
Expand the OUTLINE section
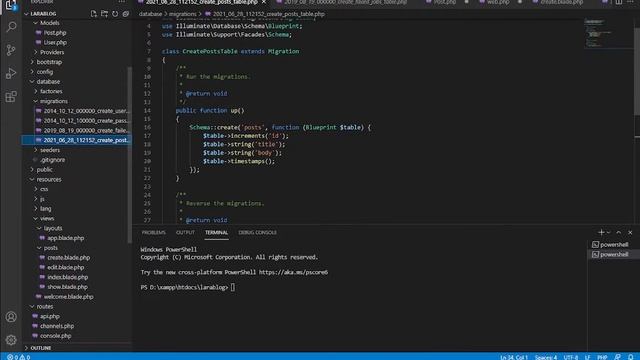[x=40, y=348]
